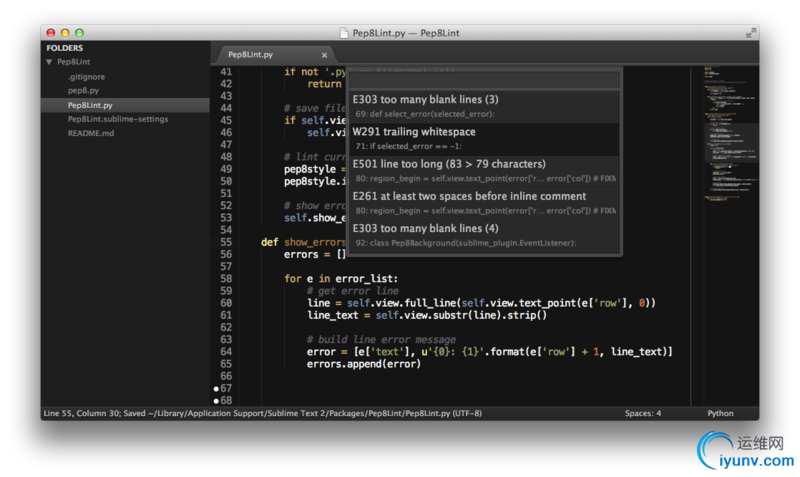
Task: Select the Pep8Lint folder name
Action: (x=73, y=62)
